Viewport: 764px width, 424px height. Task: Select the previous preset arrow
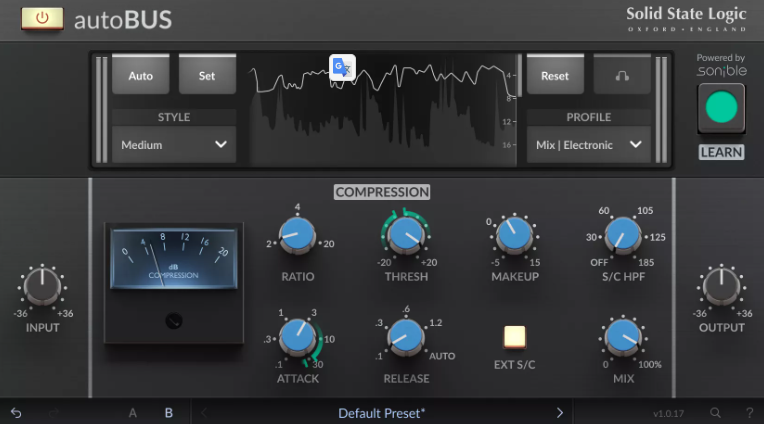pyautogui.click(x=204, y=412)
